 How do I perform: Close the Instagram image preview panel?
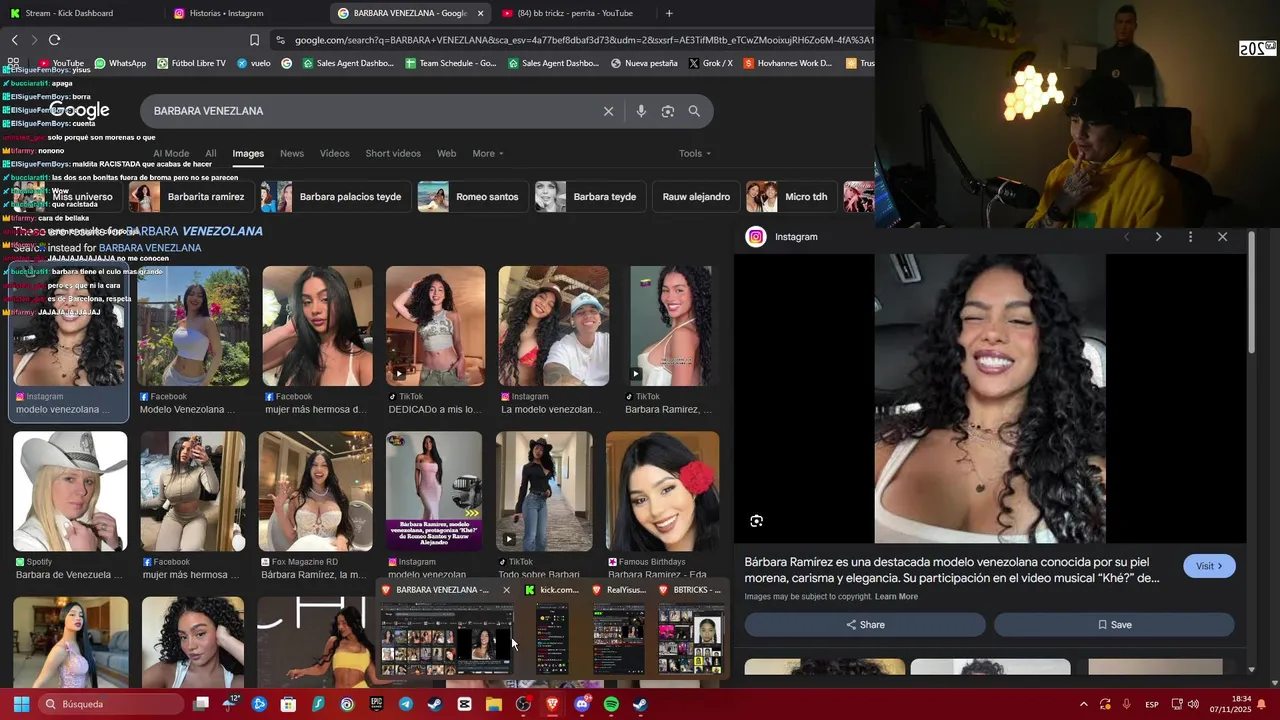[1222, 237]
